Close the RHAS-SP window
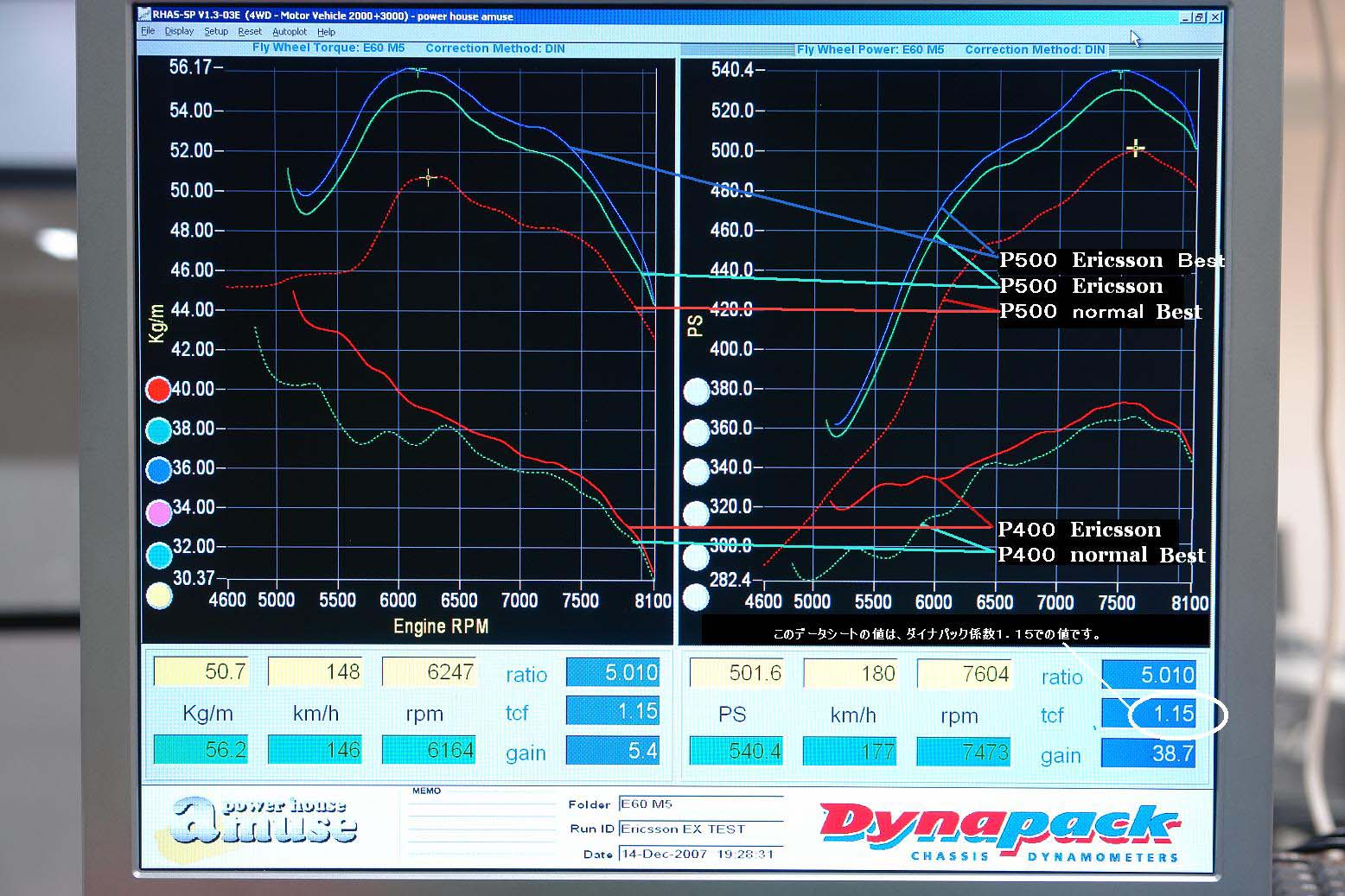The image size is (1345, 896). pyautogui.click(x=1216, y=16)
